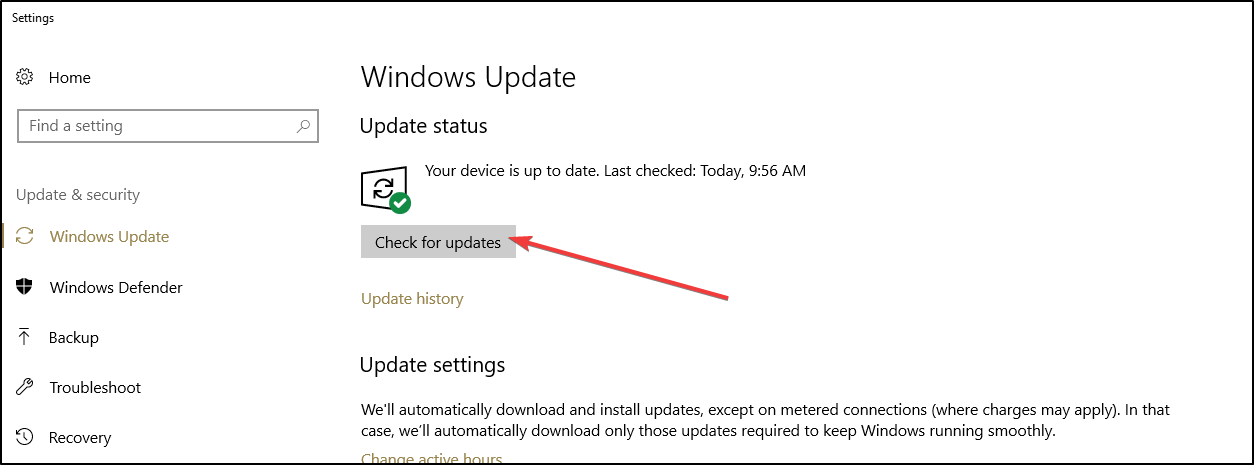Image resolution: width=1254 pixels, height=465 pixels.
Task: Switch to the Backup settings page
Action: (x=74, y=337)
